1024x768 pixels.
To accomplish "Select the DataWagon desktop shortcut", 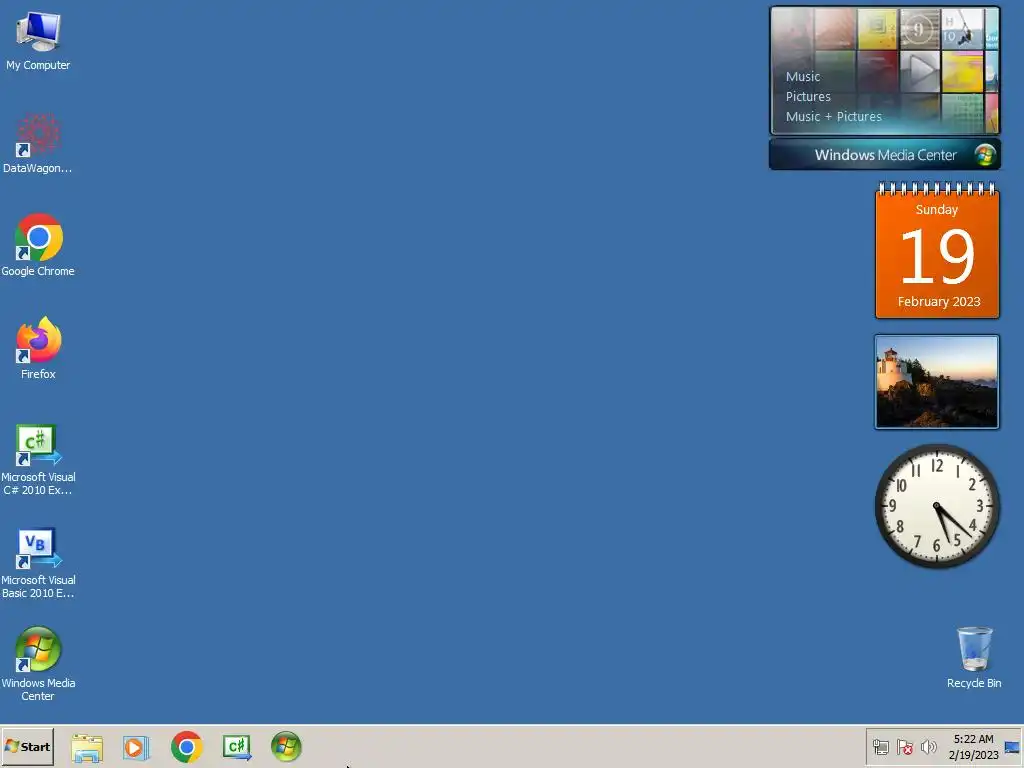I will point(38,144).
